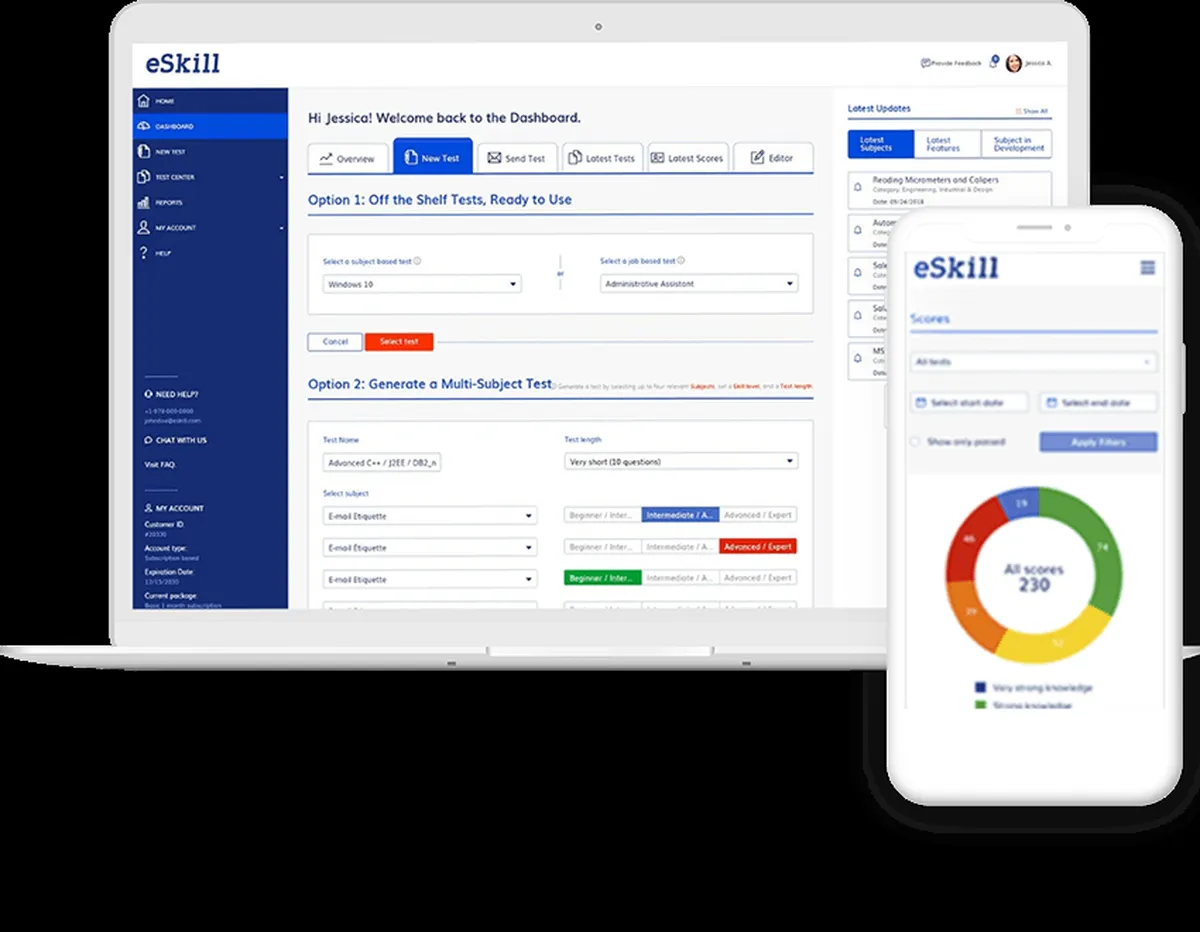The height and width of the screenshot is (932, 1200).
Task: Click the Test Name input field
Action: tap(382, 462)
